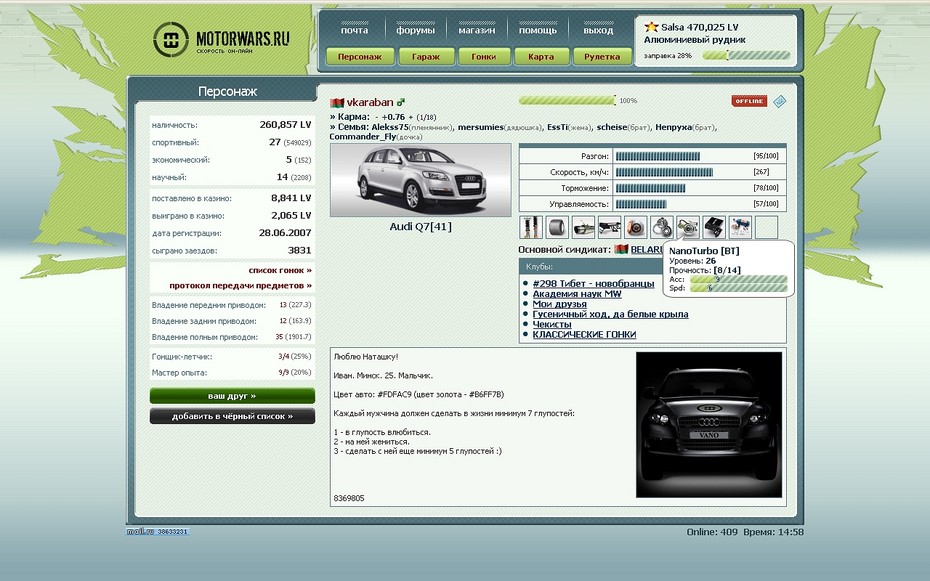Click the black Audi VANO profile picture
Viewport: 930px width, 581px height.
click(709, 424)
